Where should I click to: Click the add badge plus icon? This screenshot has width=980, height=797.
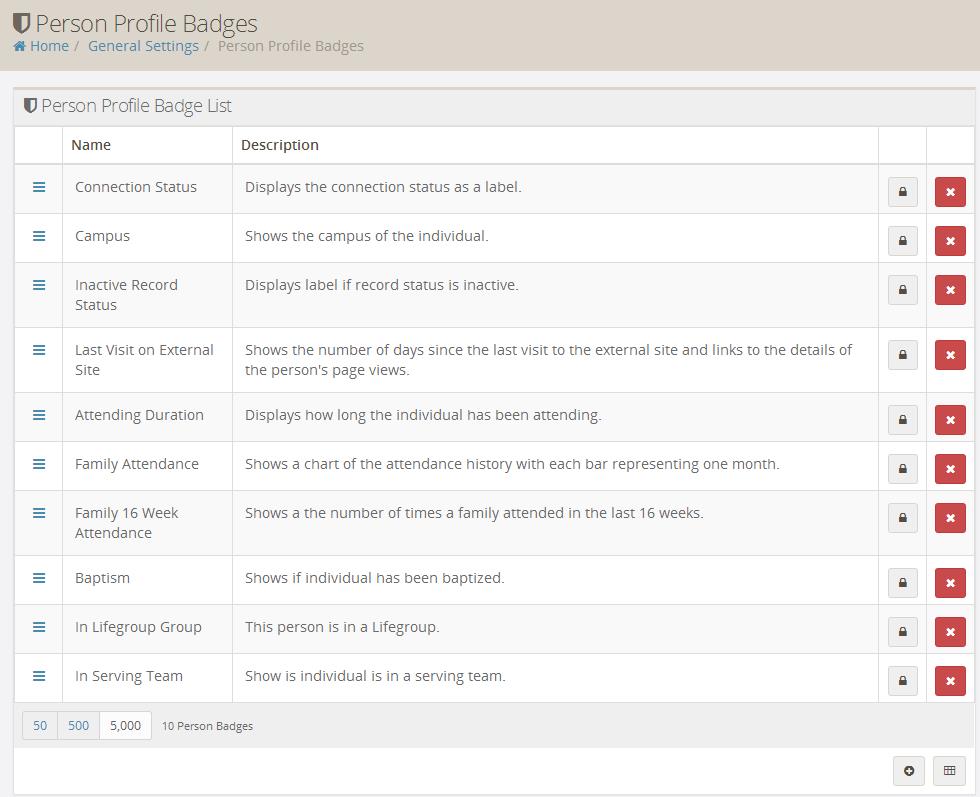909,771
